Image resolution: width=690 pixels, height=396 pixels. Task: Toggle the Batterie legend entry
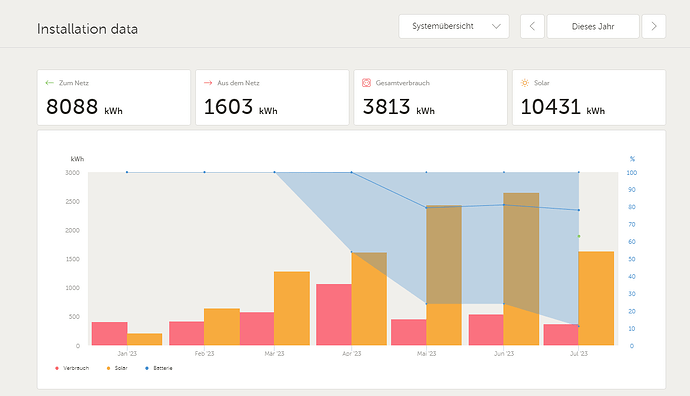pyautogui.click(x=158, y=368)
